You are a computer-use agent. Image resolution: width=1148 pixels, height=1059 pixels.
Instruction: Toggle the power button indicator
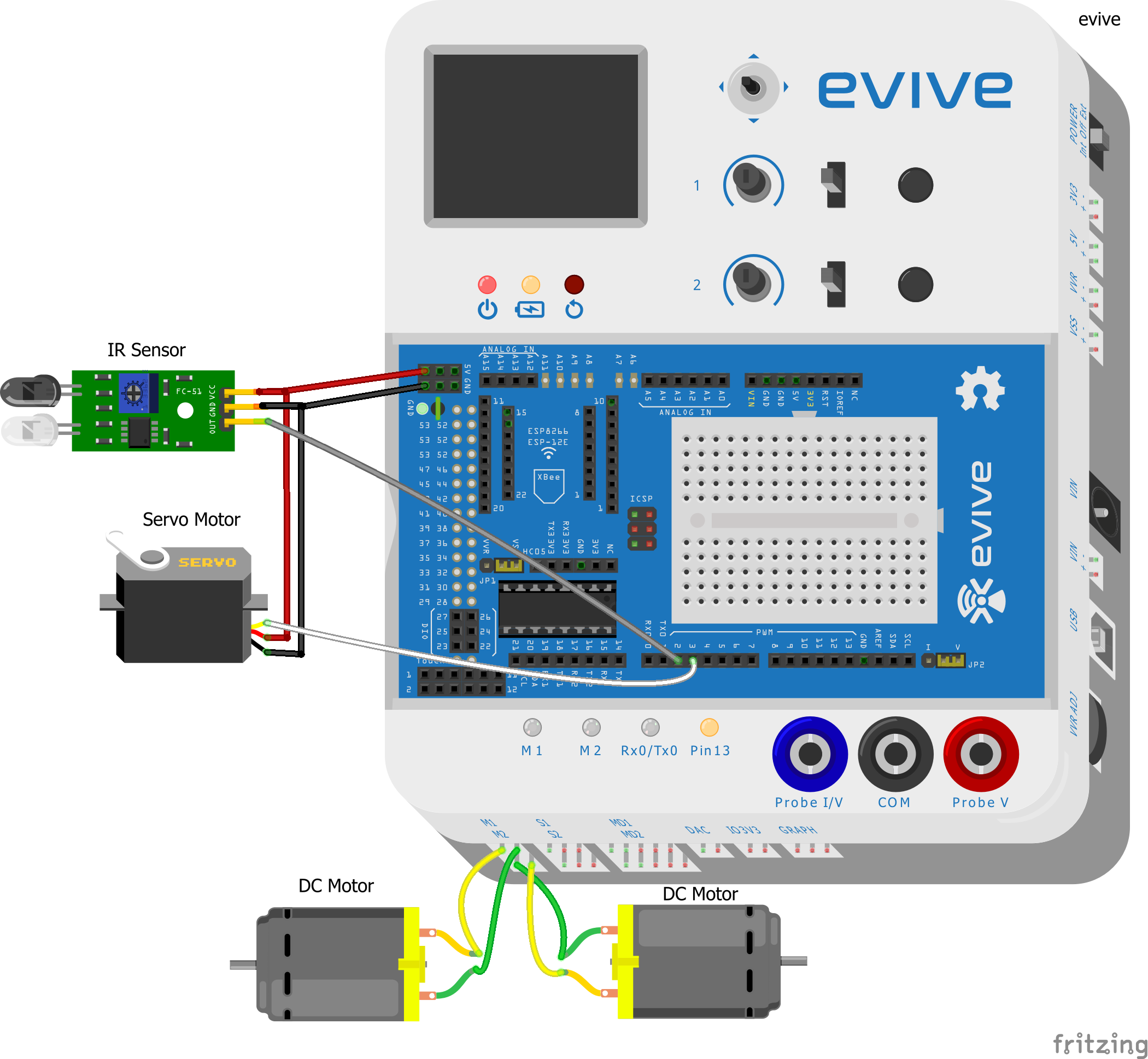pos(484,283)
